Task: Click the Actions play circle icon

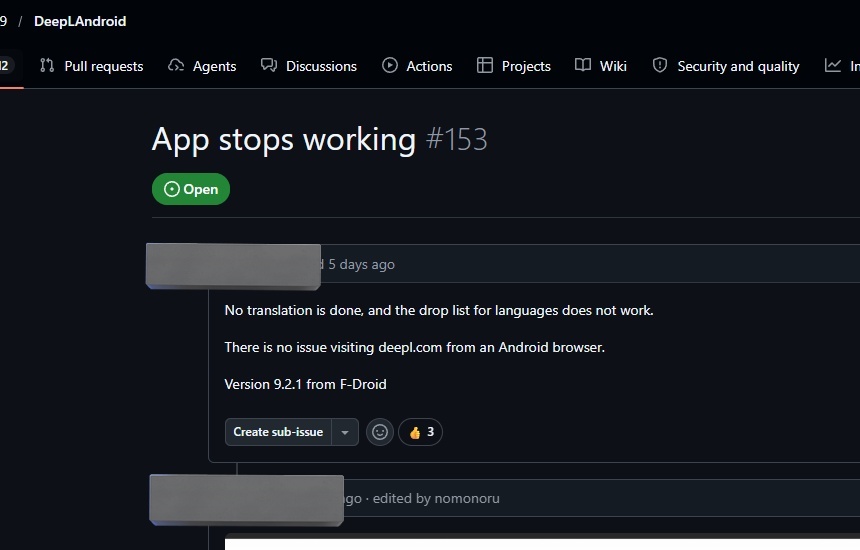Action: [390, 65]
